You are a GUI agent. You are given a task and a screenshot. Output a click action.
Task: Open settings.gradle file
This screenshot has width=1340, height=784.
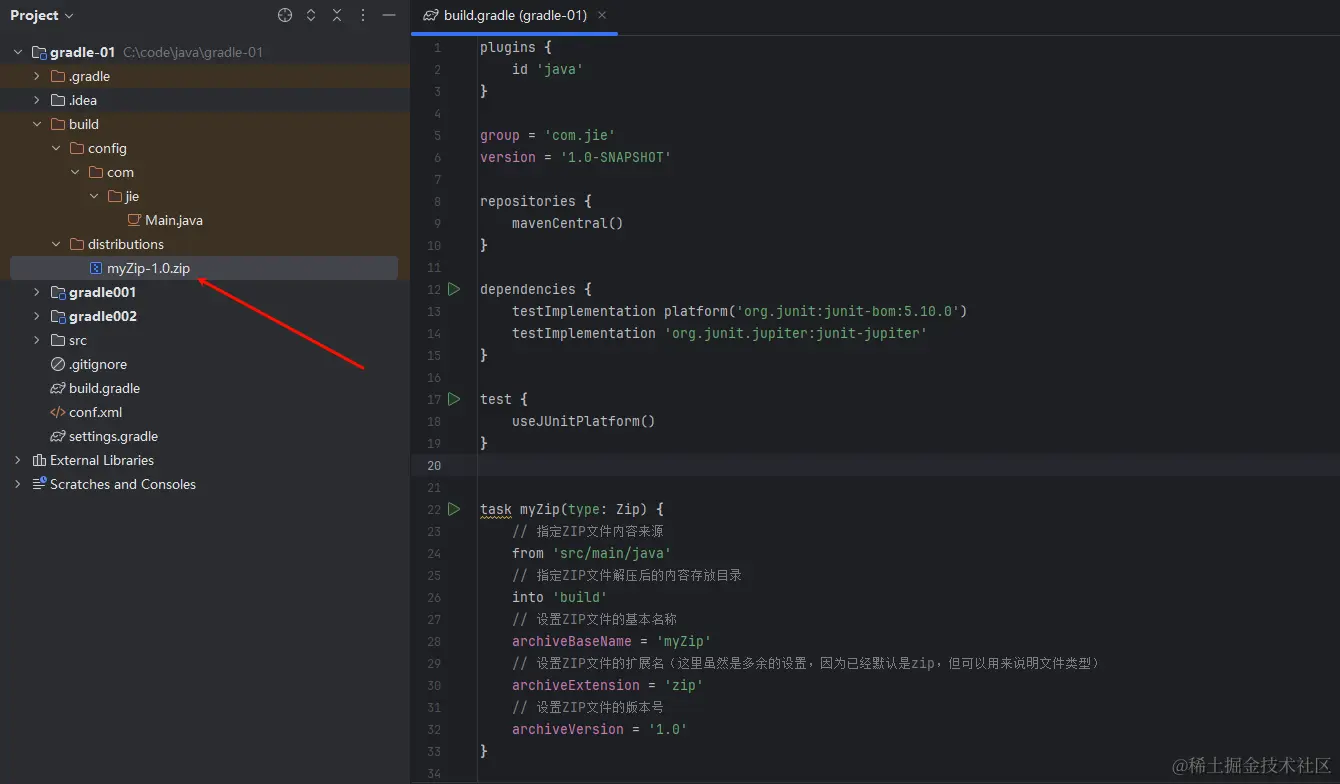pos(113,436)
